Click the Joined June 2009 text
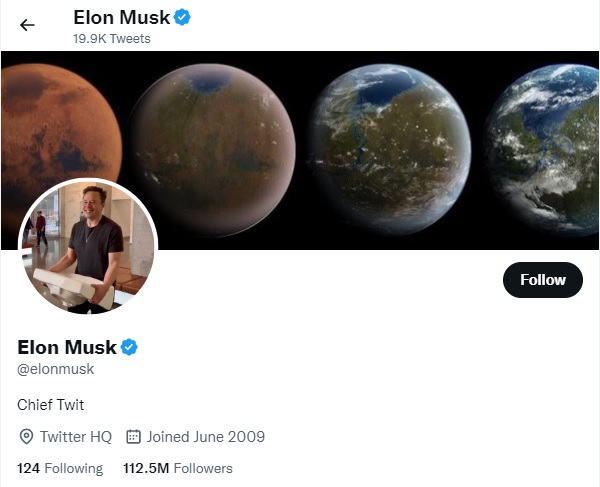 click(x=205, y=437)
